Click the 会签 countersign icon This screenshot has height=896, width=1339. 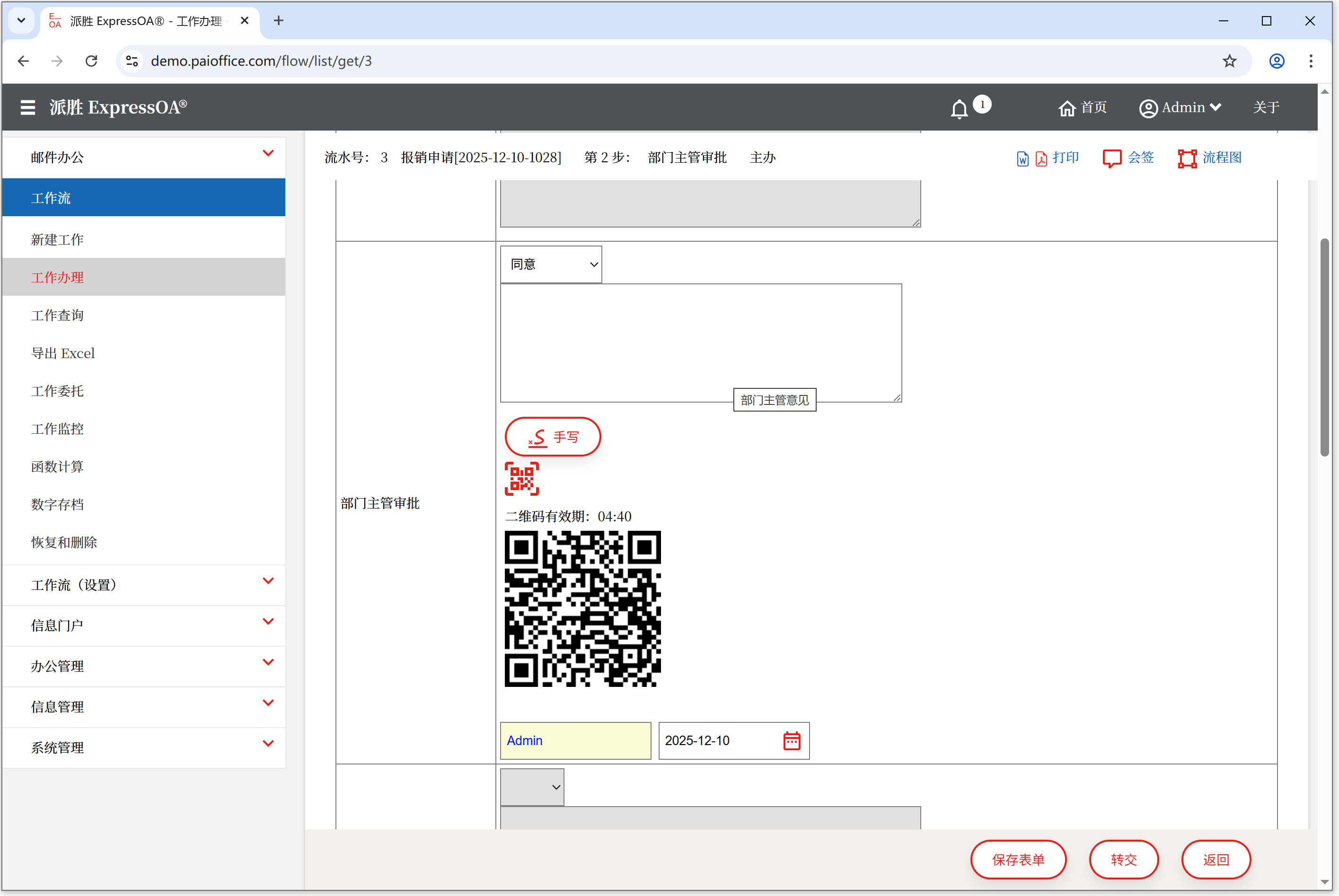(1111, 158)
